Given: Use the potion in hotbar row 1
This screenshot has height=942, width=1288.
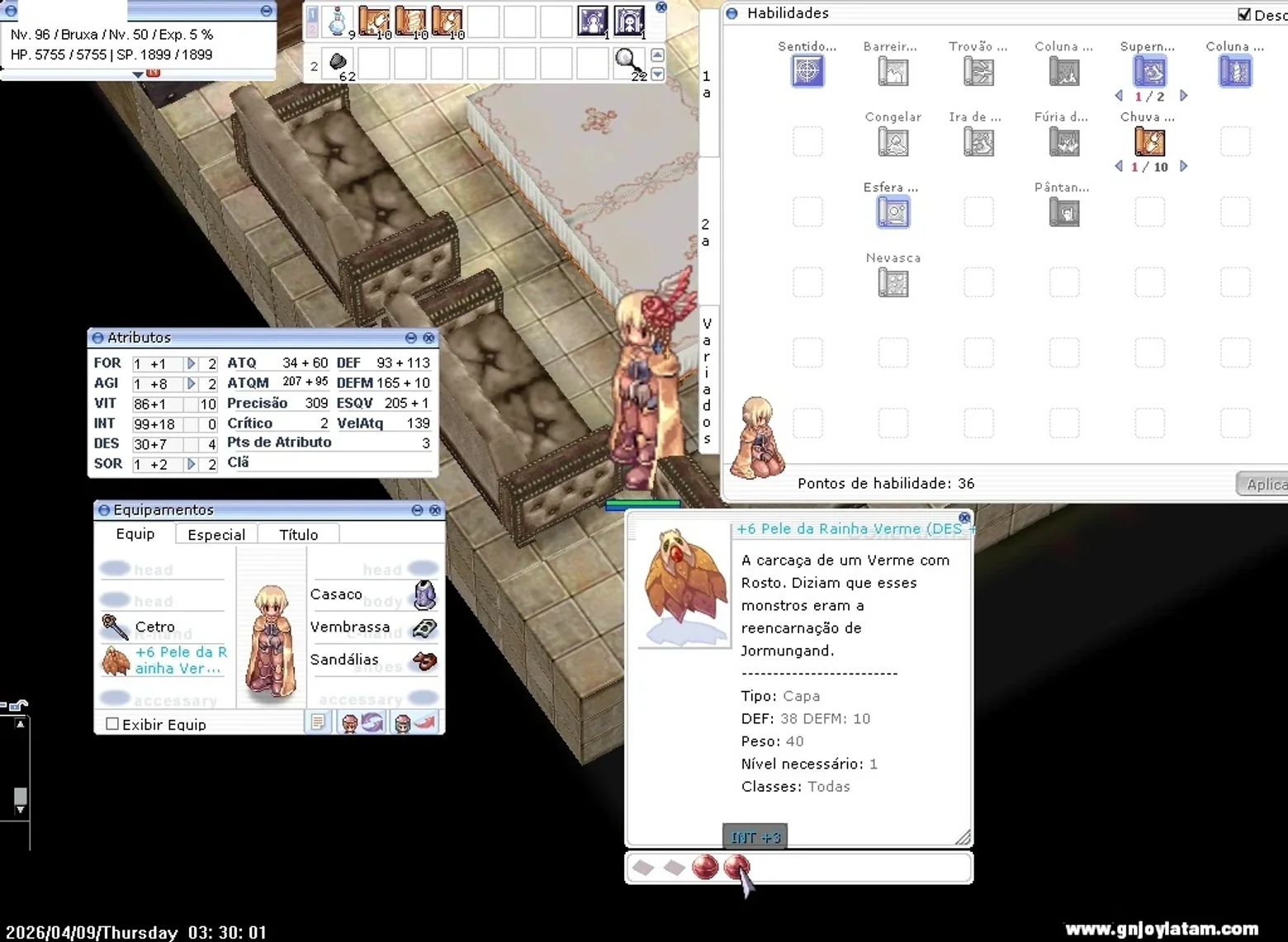Looking at the screenshot, I should [x=337, y=21].
